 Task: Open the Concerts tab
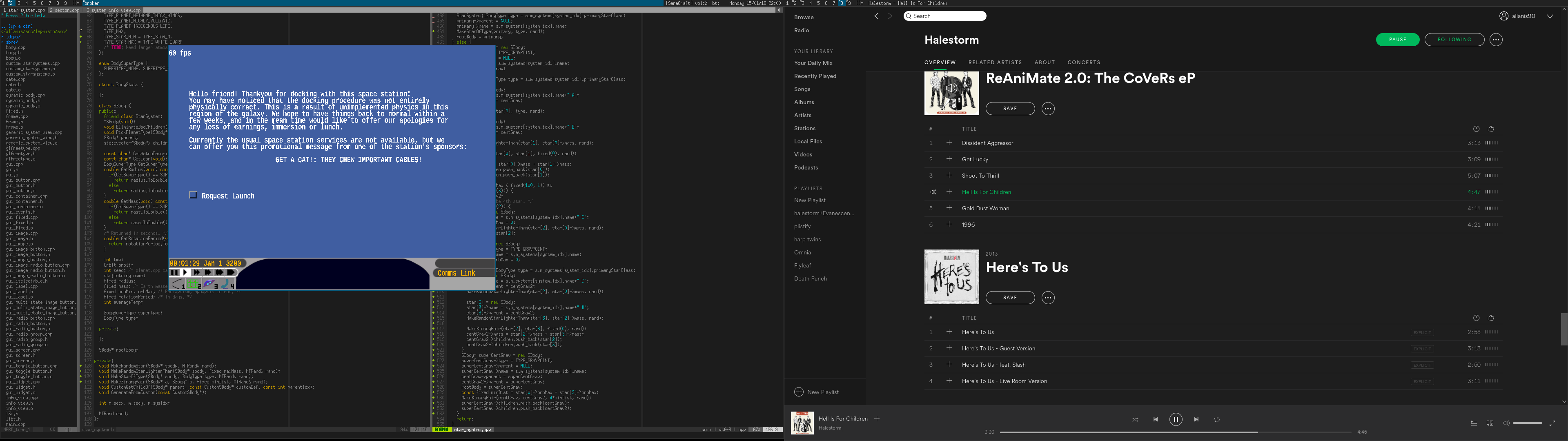[1083, 62]
